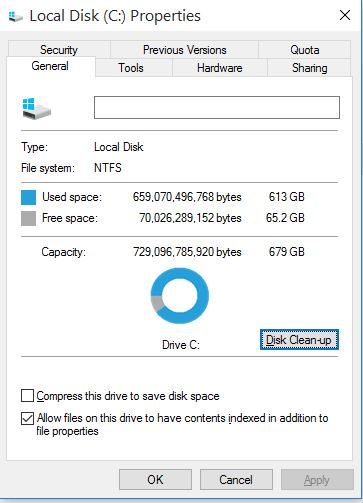Select the Hardware tab

tap(220, 68)
